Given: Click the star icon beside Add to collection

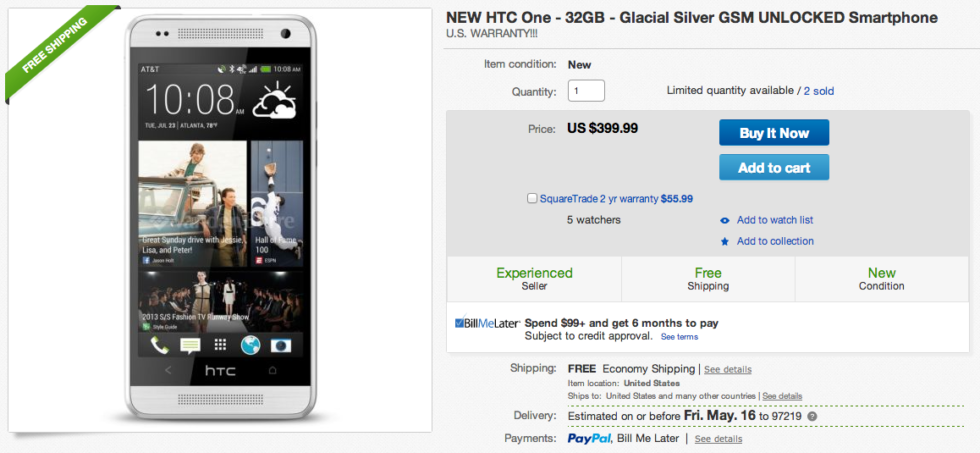Looking at the screenshot, I should pyautogui.click(x=725, y=241).
